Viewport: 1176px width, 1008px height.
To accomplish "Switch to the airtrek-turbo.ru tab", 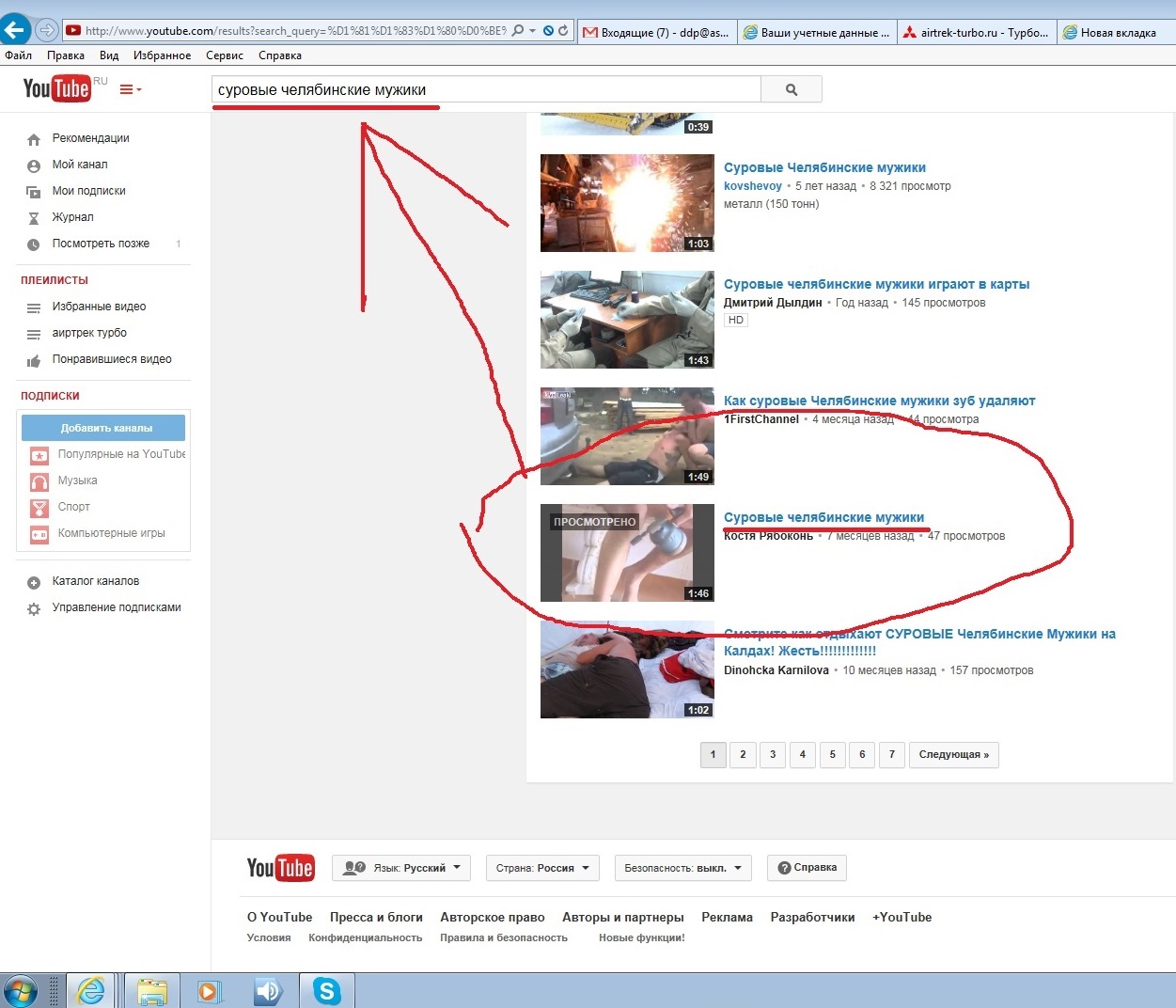I will (976, 32).
